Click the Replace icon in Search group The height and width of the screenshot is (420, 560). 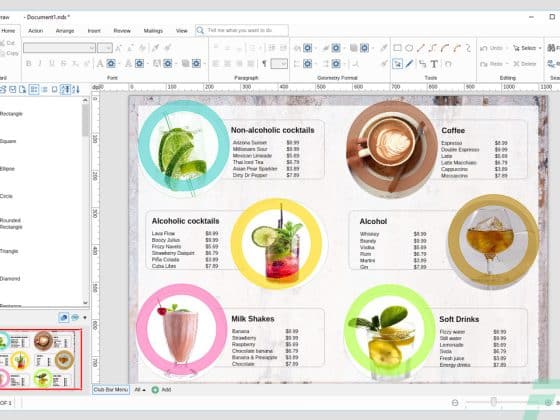tap(551, 64)
